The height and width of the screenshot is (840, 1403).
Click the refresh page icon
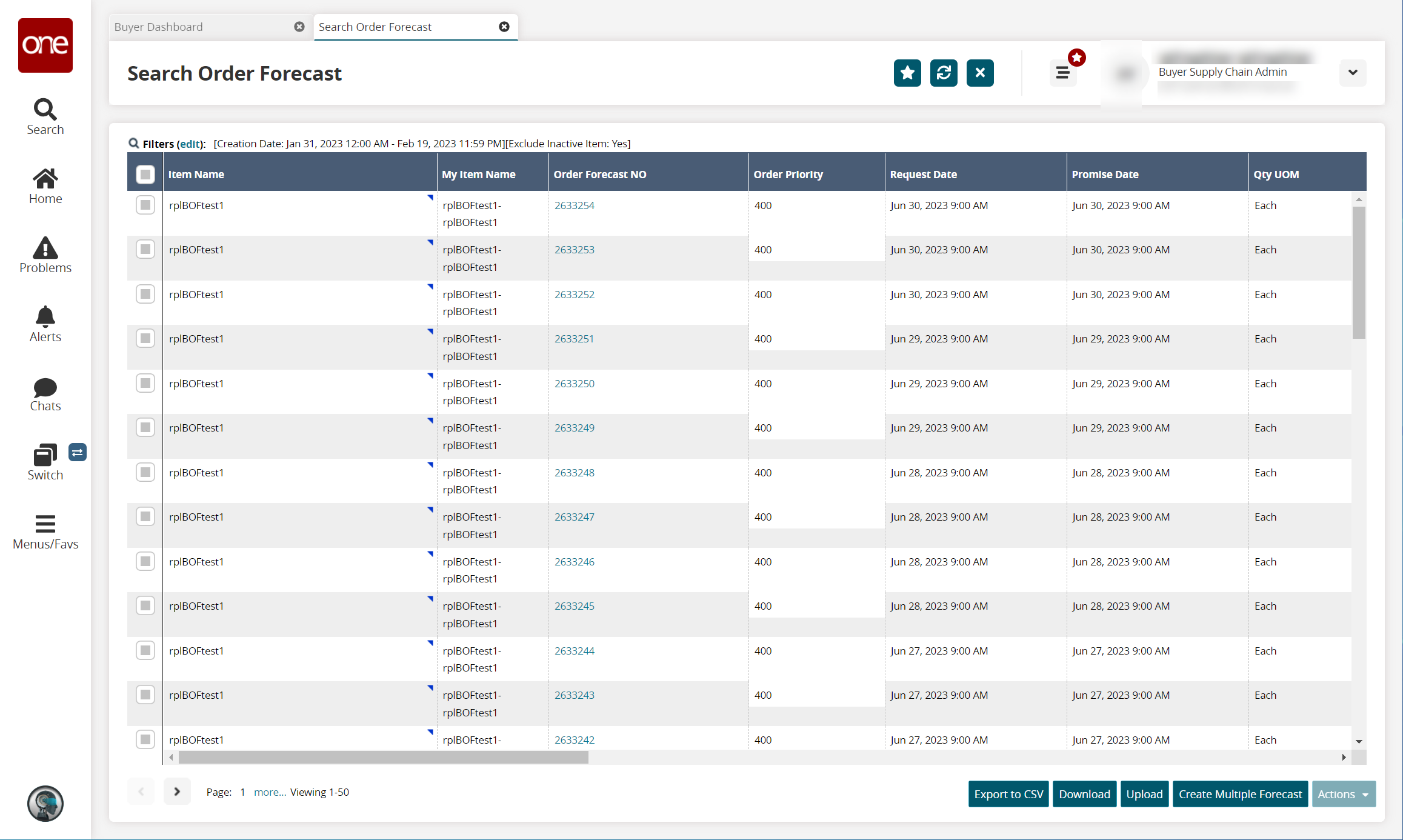tap(944, 73)
